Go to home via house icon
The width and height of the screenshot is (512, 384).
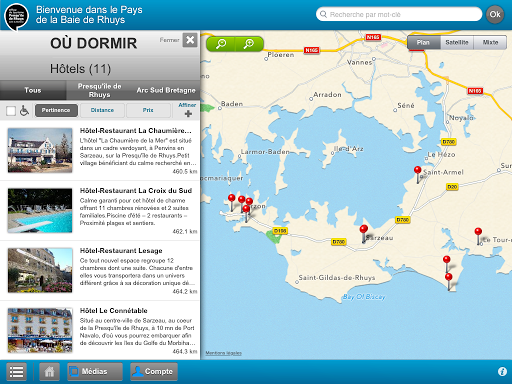pyautogui.click(x=49, y=371)
